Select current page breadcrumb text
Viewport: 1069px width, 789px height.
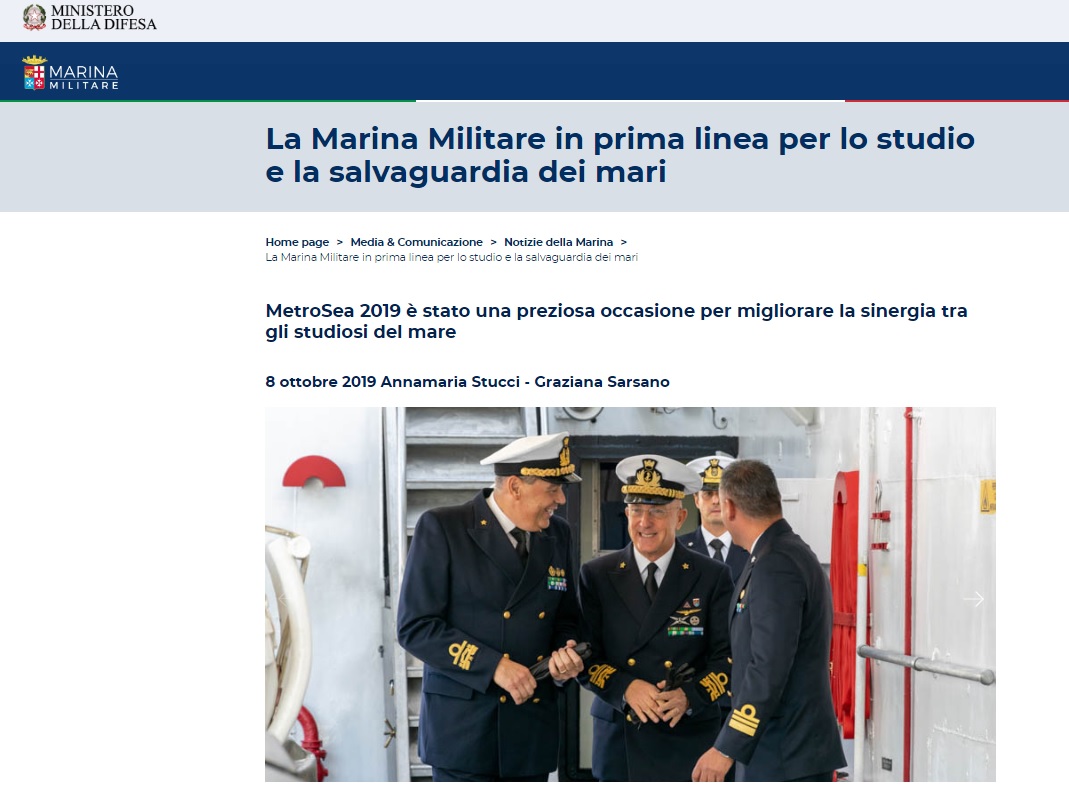pos(451,257)
